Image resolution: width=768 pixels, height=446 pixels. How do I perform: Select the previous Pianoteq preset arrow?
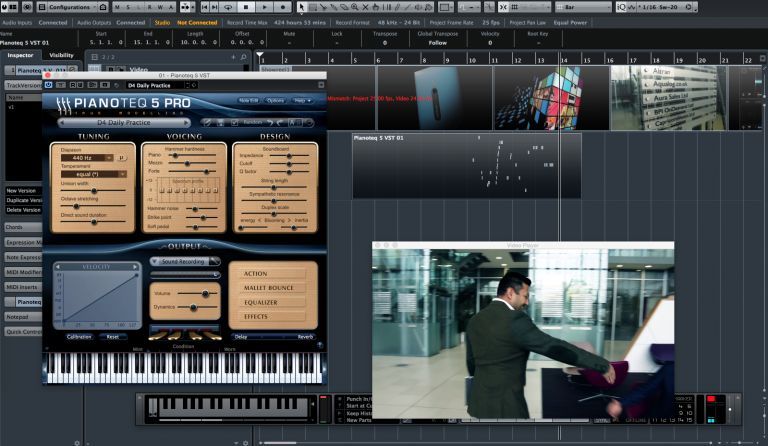[62, 123]
